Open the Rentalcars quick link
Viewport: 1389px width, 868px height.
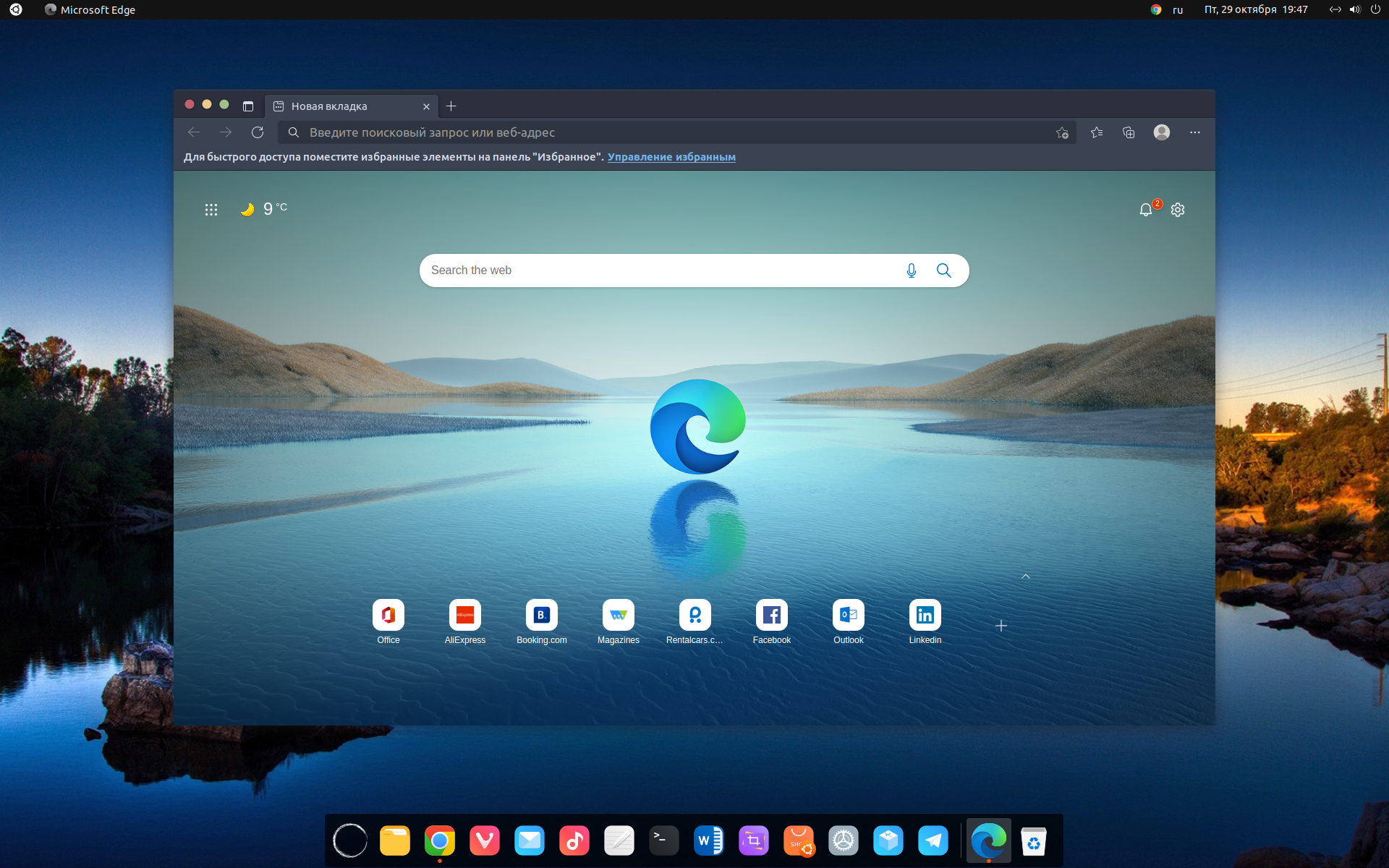tap(695, 622)
